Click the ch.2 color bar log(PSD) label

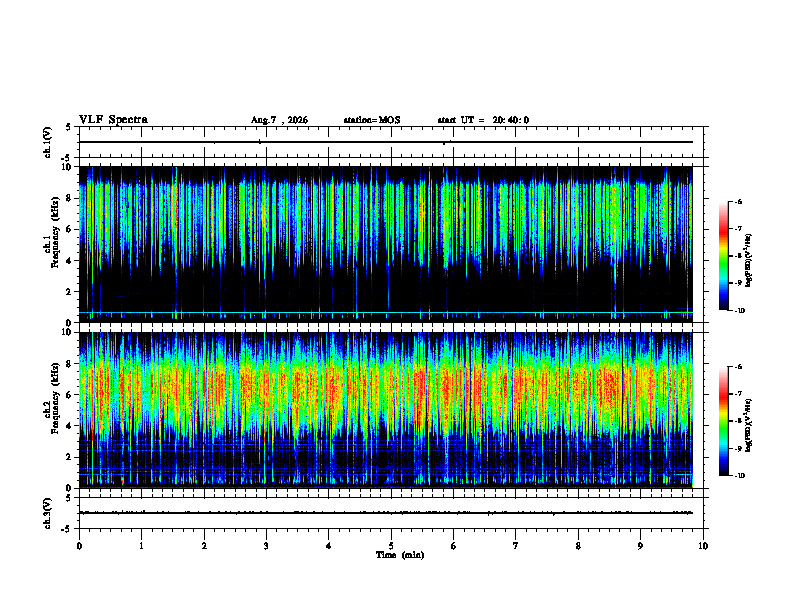point(749,426)
